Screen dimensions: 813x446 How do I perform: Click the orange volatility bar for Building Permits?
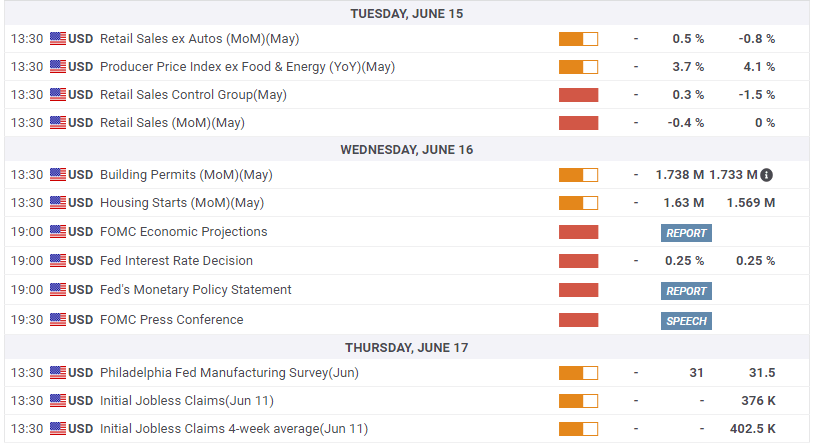click(578, 175)
